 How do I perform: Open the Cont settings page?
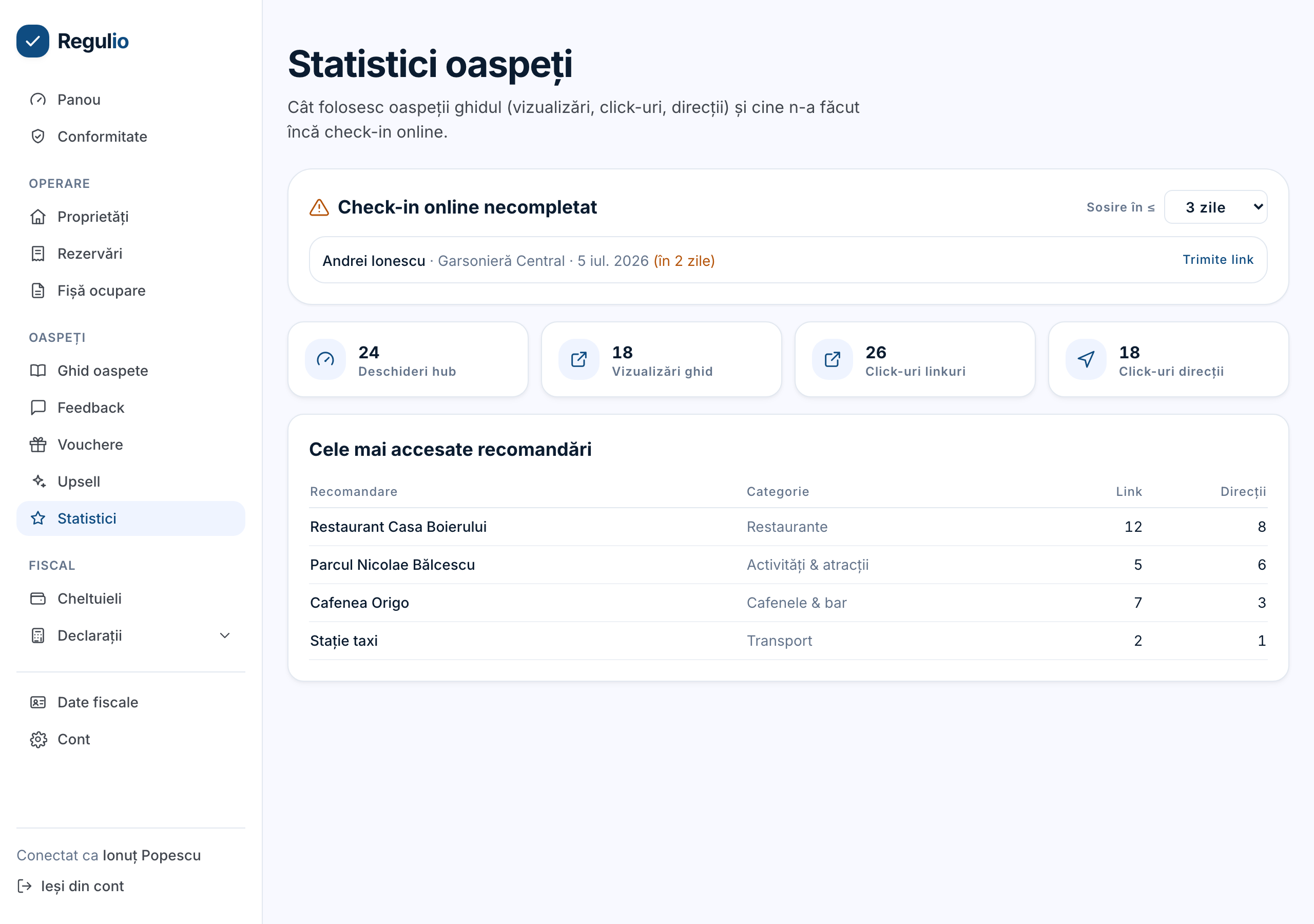130,739
